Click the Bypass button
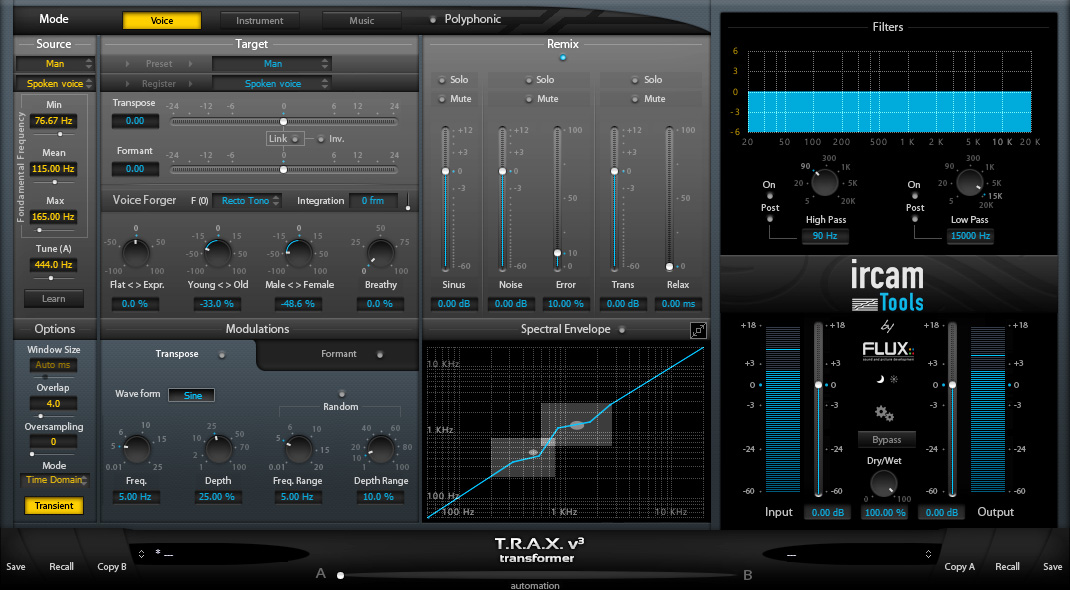1070x590 pixels. click(886, 439)
